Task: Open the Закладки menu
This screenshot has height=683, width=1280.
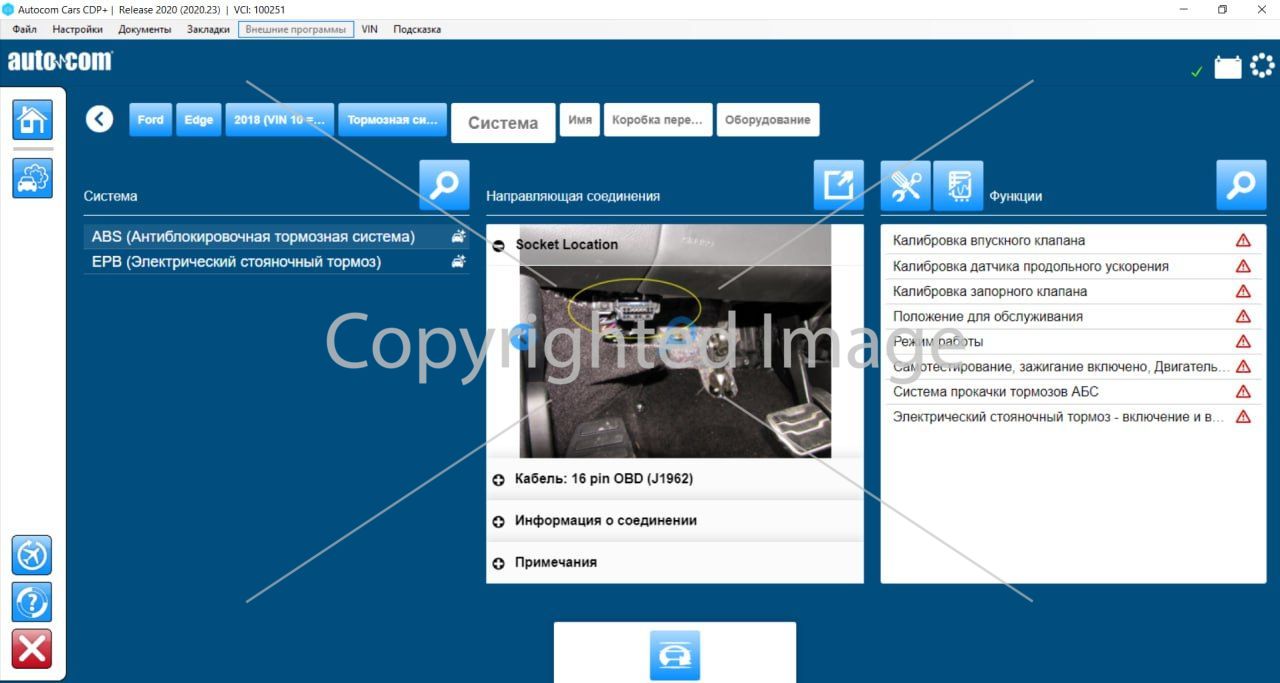Action: coord(208,29)
